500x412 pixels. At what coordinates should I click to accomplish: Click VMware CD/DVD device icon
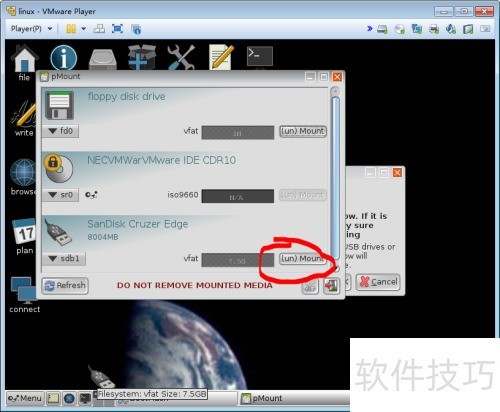[399, 29]
